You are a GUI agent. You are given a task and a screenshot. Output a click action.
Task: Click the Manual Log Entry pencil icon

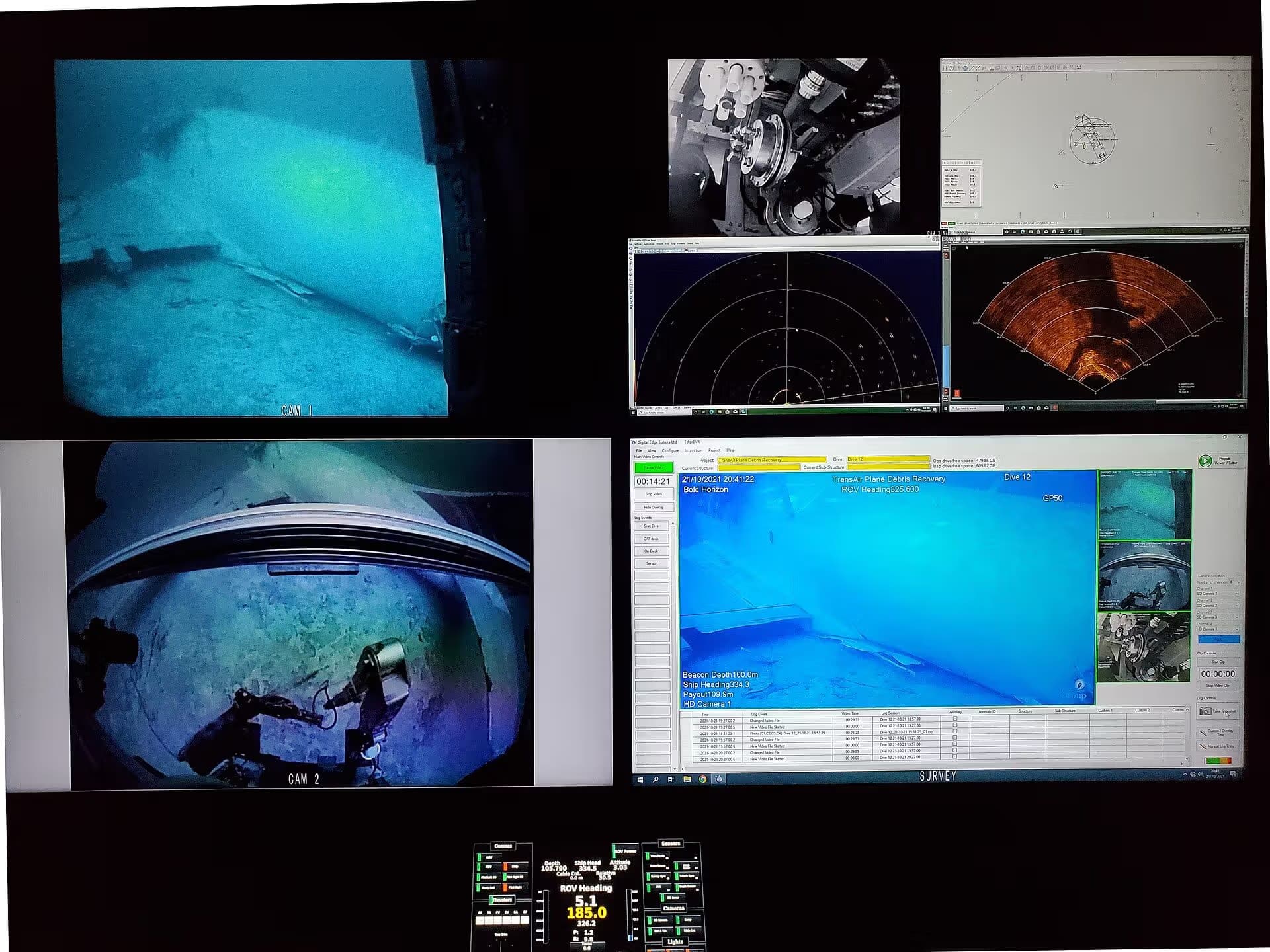pos(1203,746)
